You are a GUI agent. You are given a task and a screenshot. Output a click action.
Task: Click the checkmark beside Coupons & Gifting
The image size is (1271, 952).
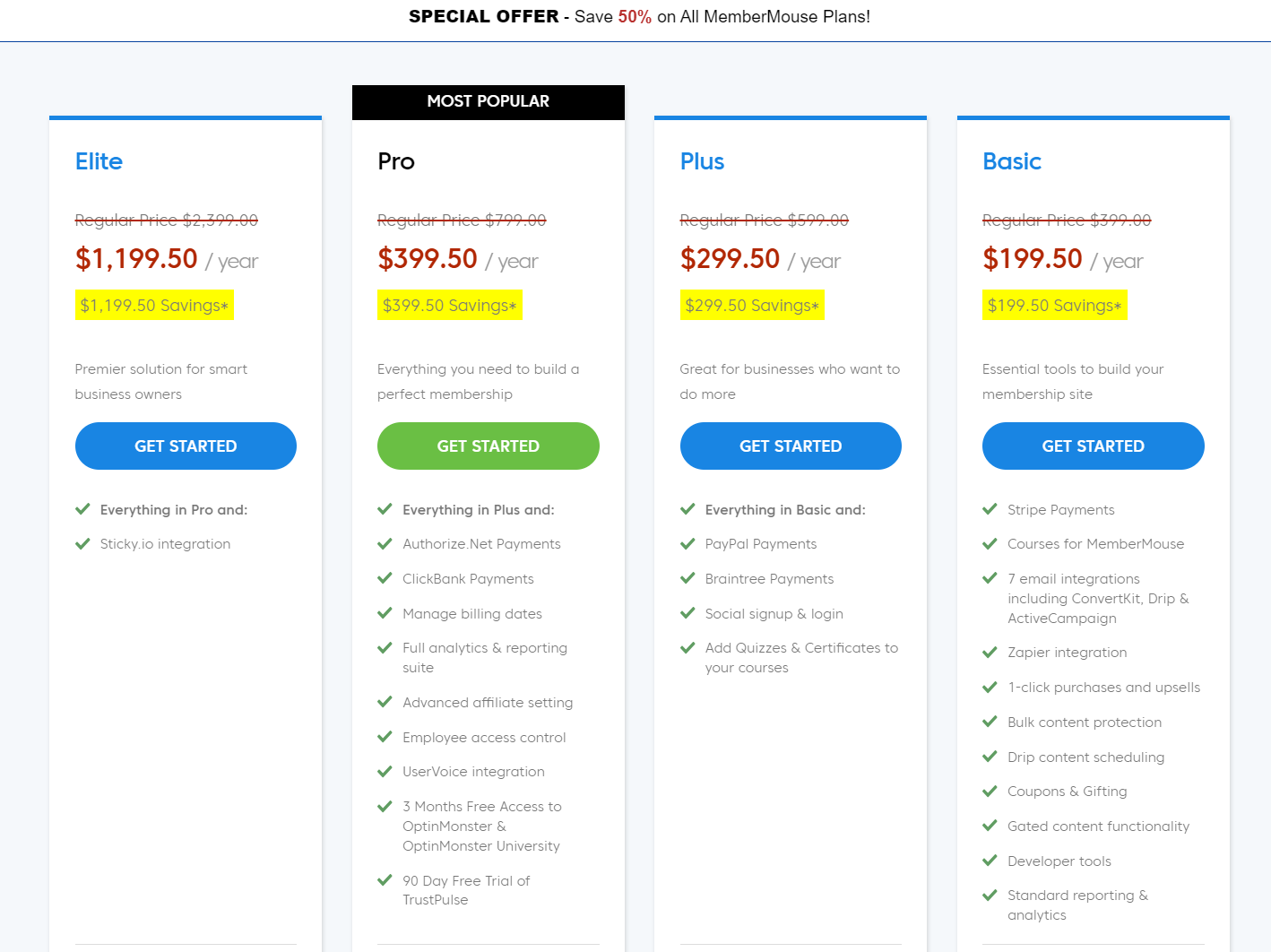[990, 791]
